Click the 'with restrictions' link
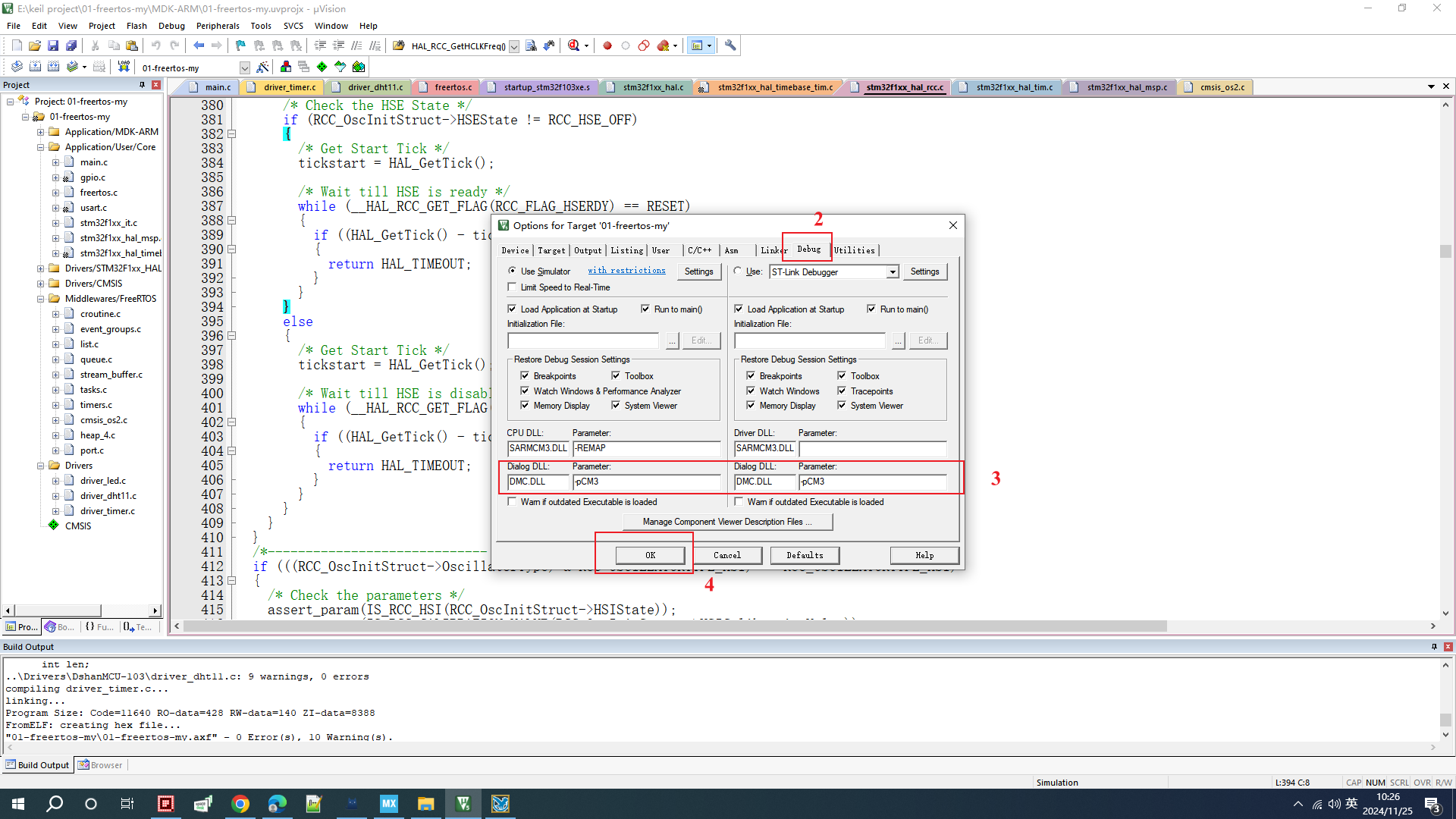 tap(626, 271)
